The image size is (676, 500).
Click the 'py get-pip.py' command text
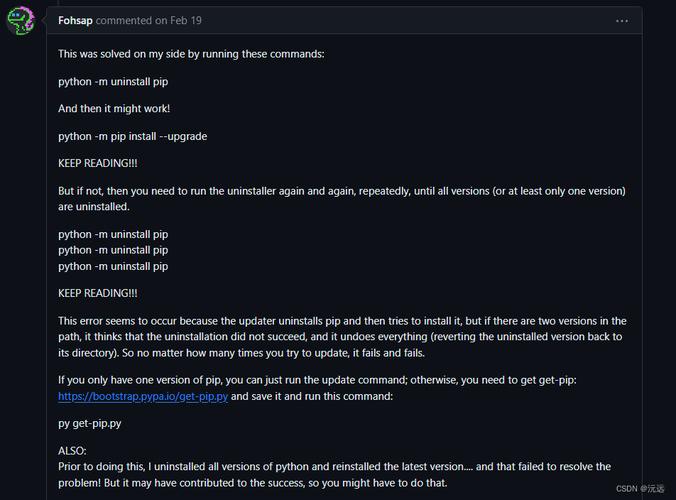90,423
